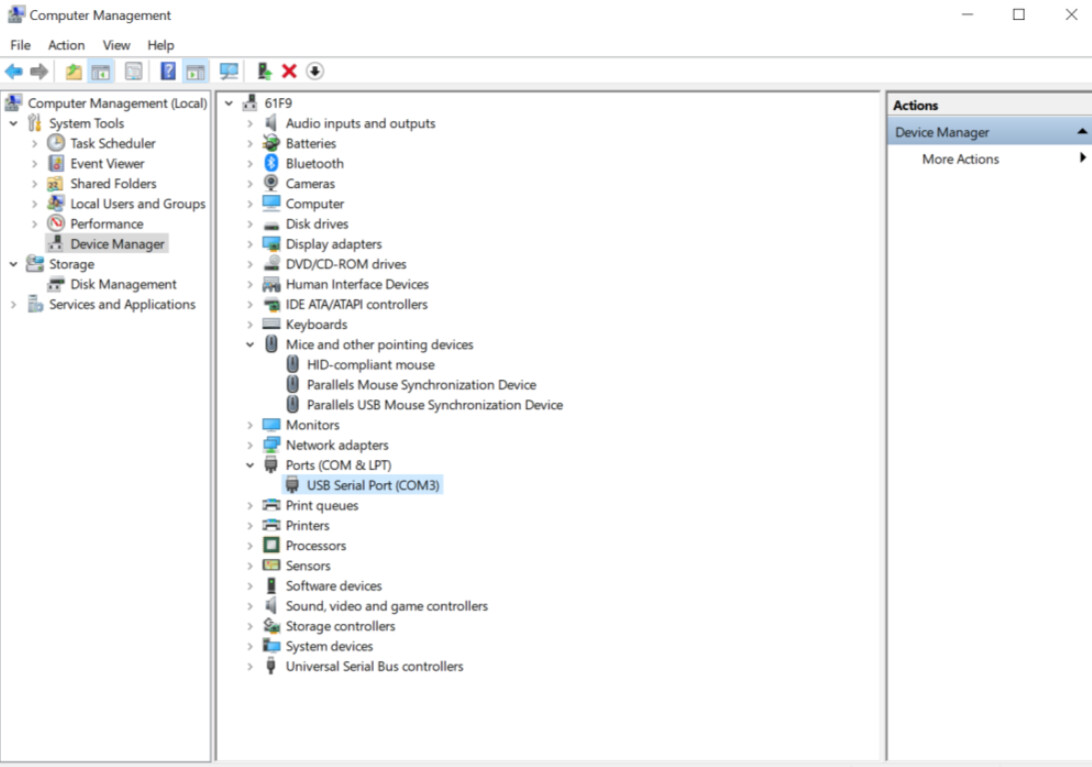1092x767 pixels.
Task: Expand the Universal Serial Bus controllers node
Action: (250, 667)
